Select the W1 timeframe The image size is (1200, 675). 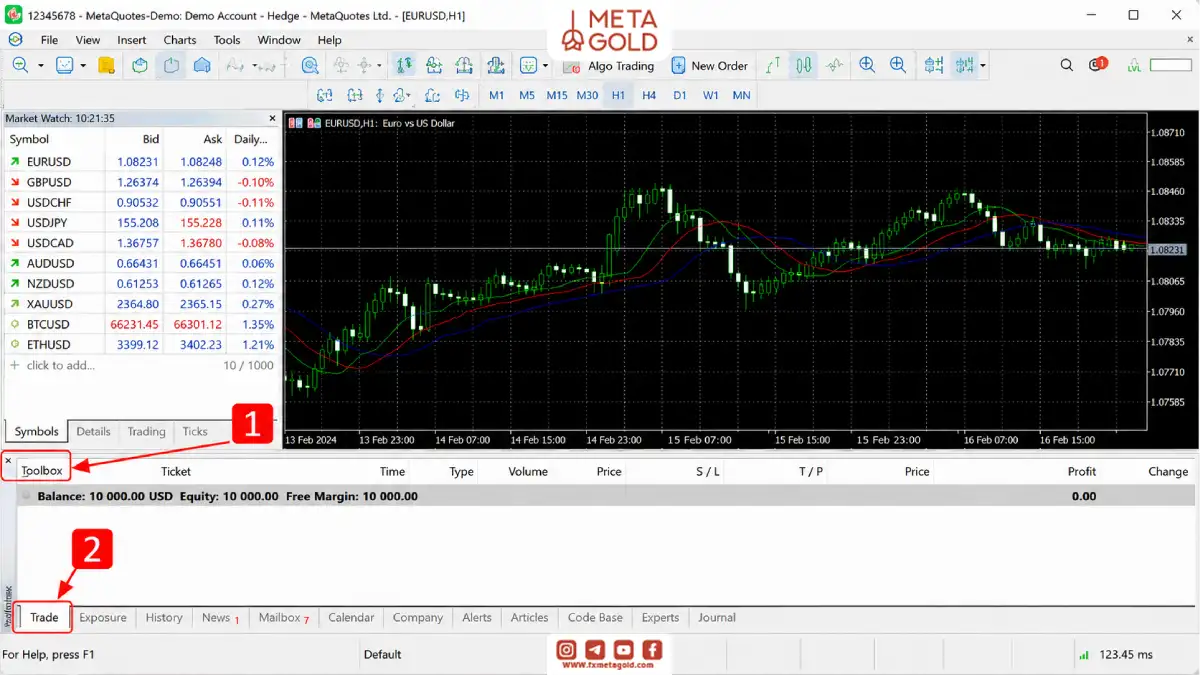710,96
